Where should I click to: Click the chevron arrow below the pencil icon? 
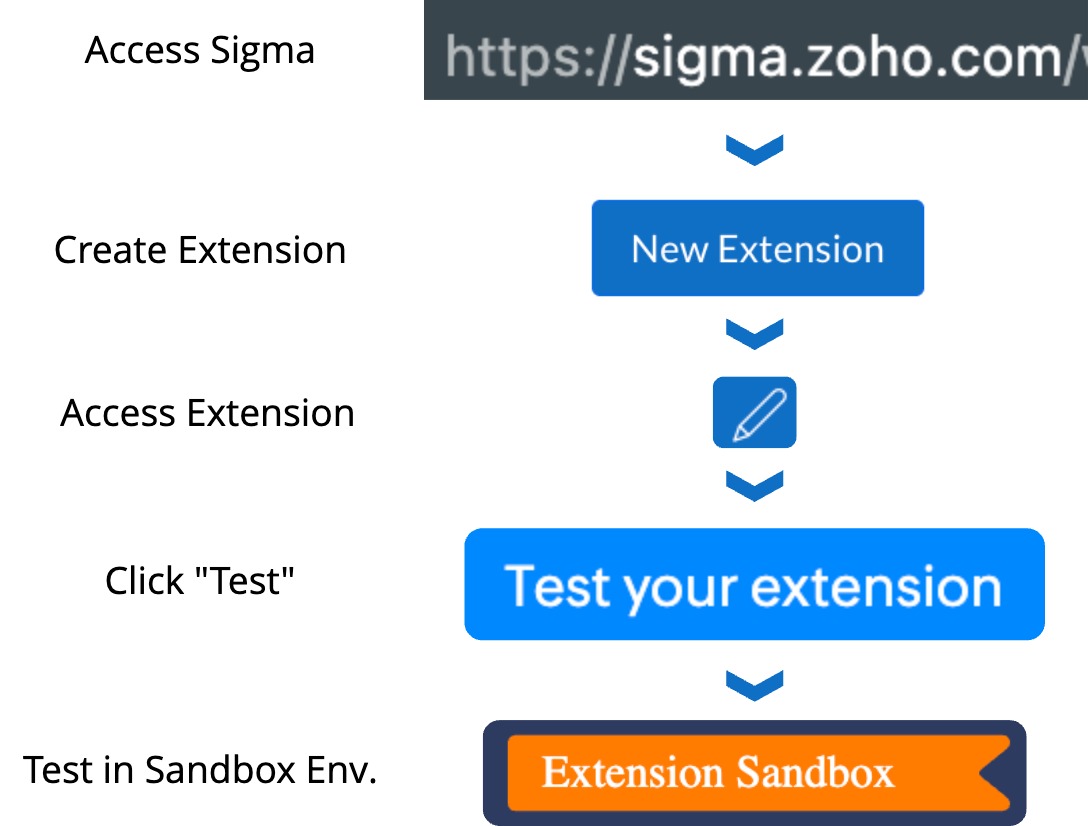pos(754,486)
